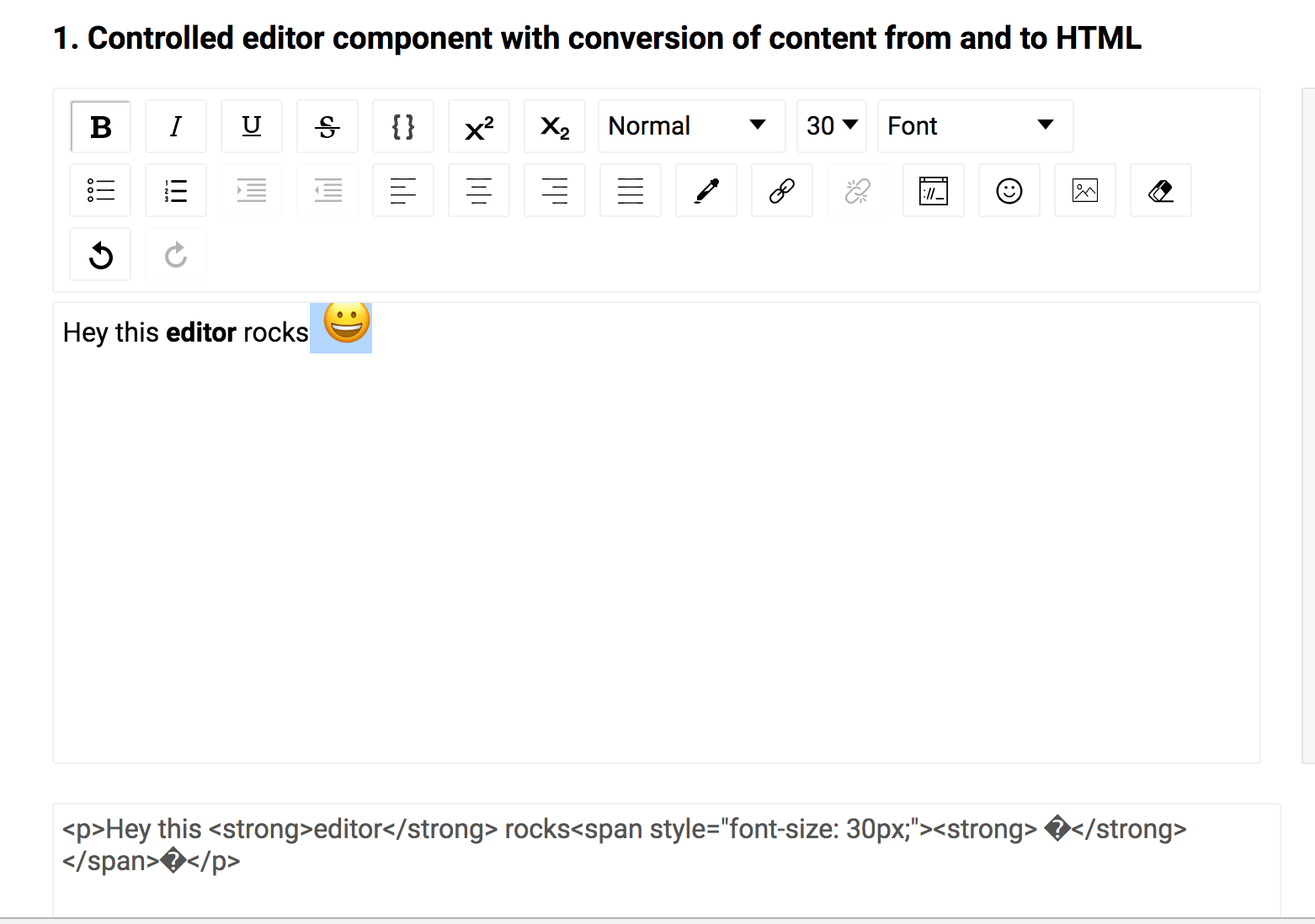This screenshot has width=1315, height=924.
Task: Insert an emoji from the smiley icon
Action: click(x=1009, y=190)
